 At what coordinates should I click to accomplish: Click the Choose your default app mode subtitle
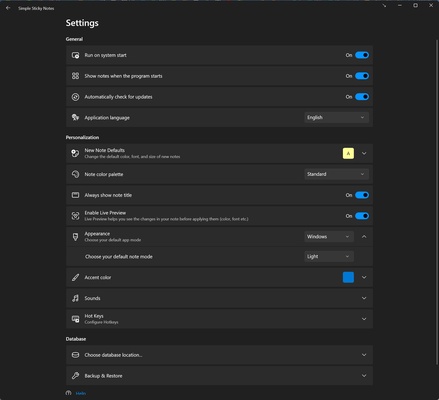tap(113, 240)
